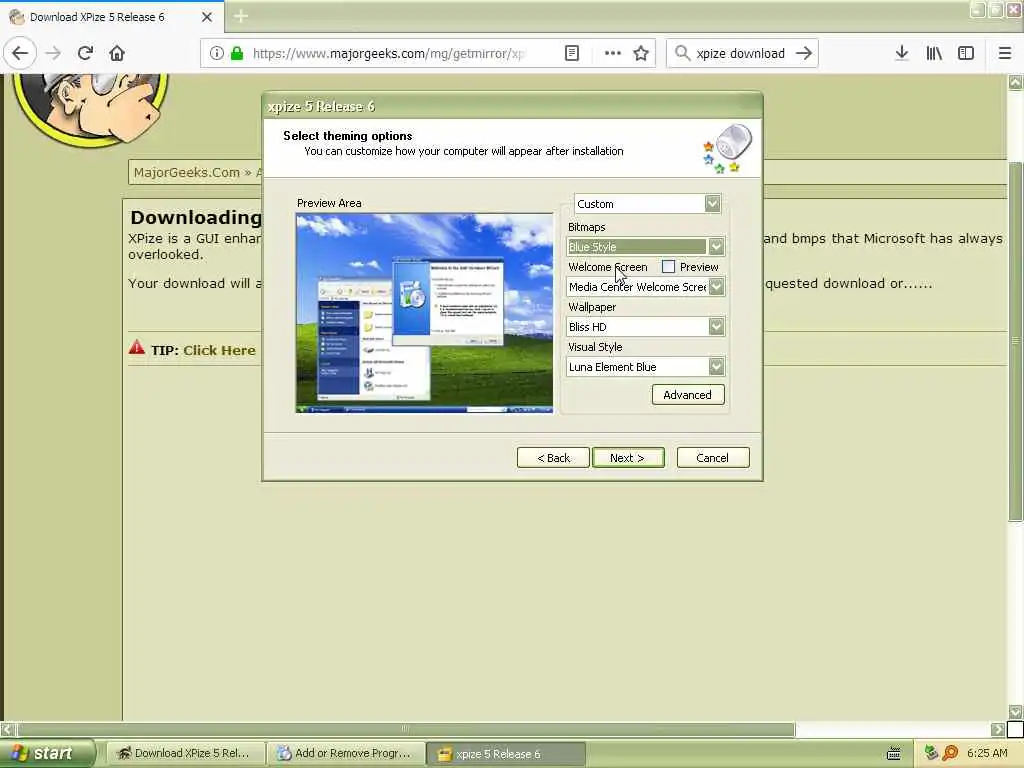Expand the Bitmaps Blue Style dropdown

[716, 246]
